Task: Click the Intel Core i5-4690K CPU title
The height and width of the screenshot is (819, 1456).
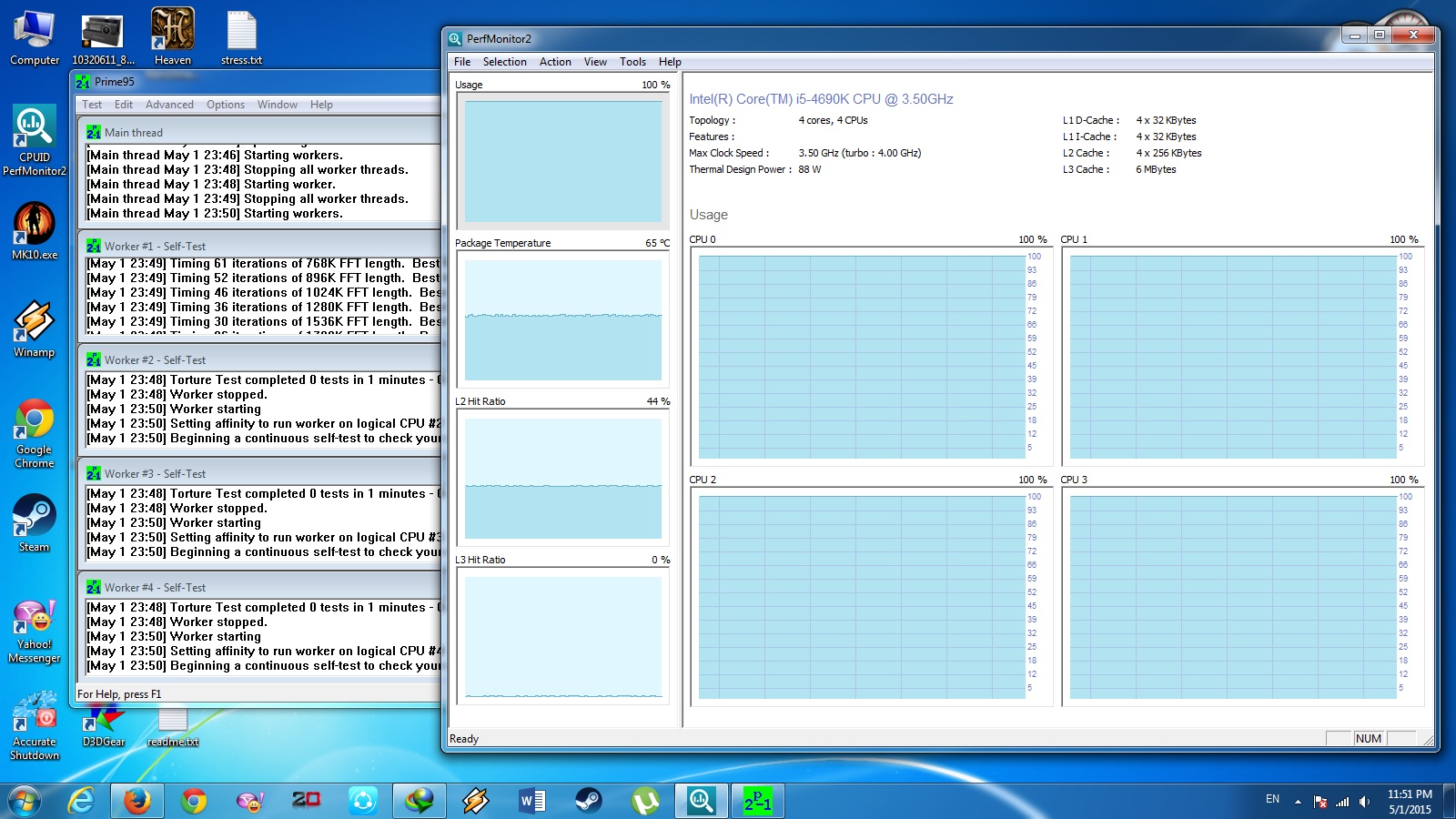Action: [x=821, y=99]
